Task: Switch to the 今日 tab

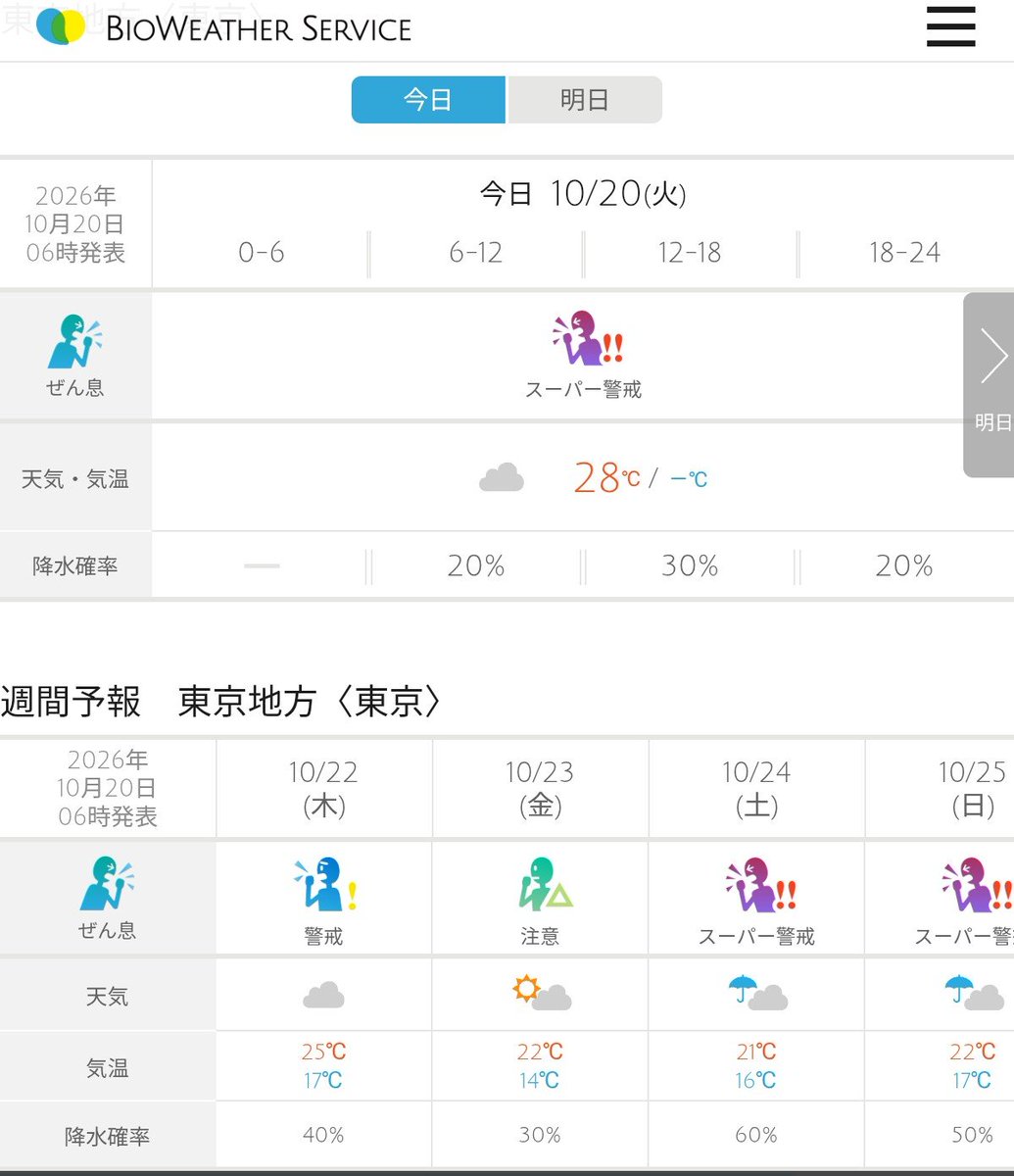Action: point(428,100)
